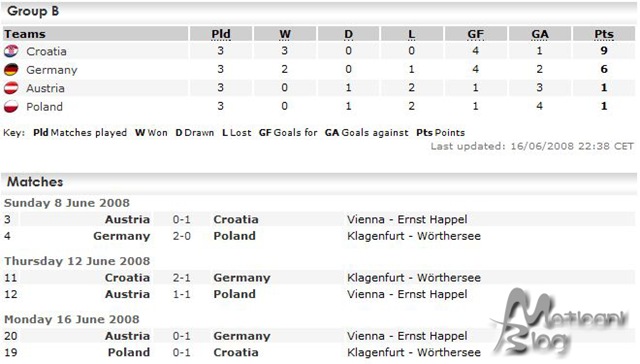Click Poland in match number 19
This screenshot has height=364, width=640.
129,353
